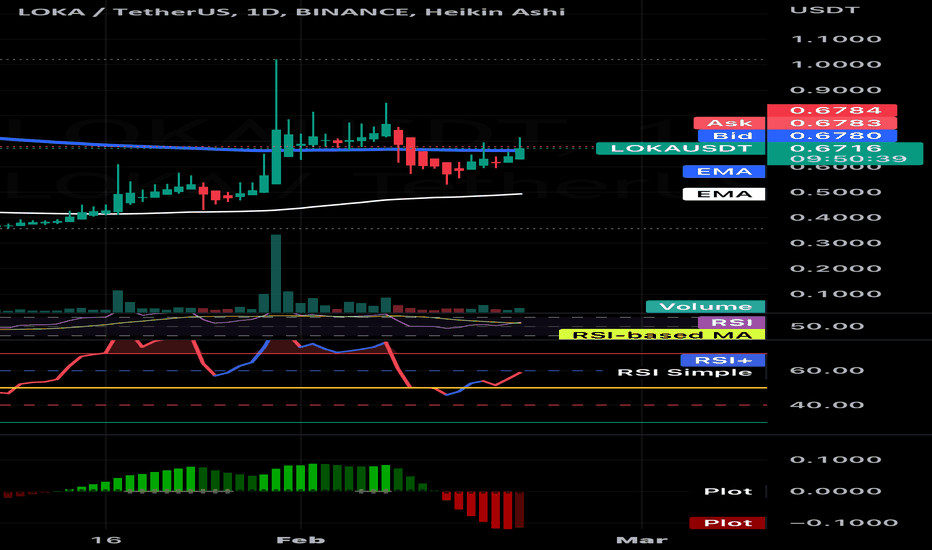932x550 pixels.
Task: Click the 0.5000 price axis value
Action: 836,192
